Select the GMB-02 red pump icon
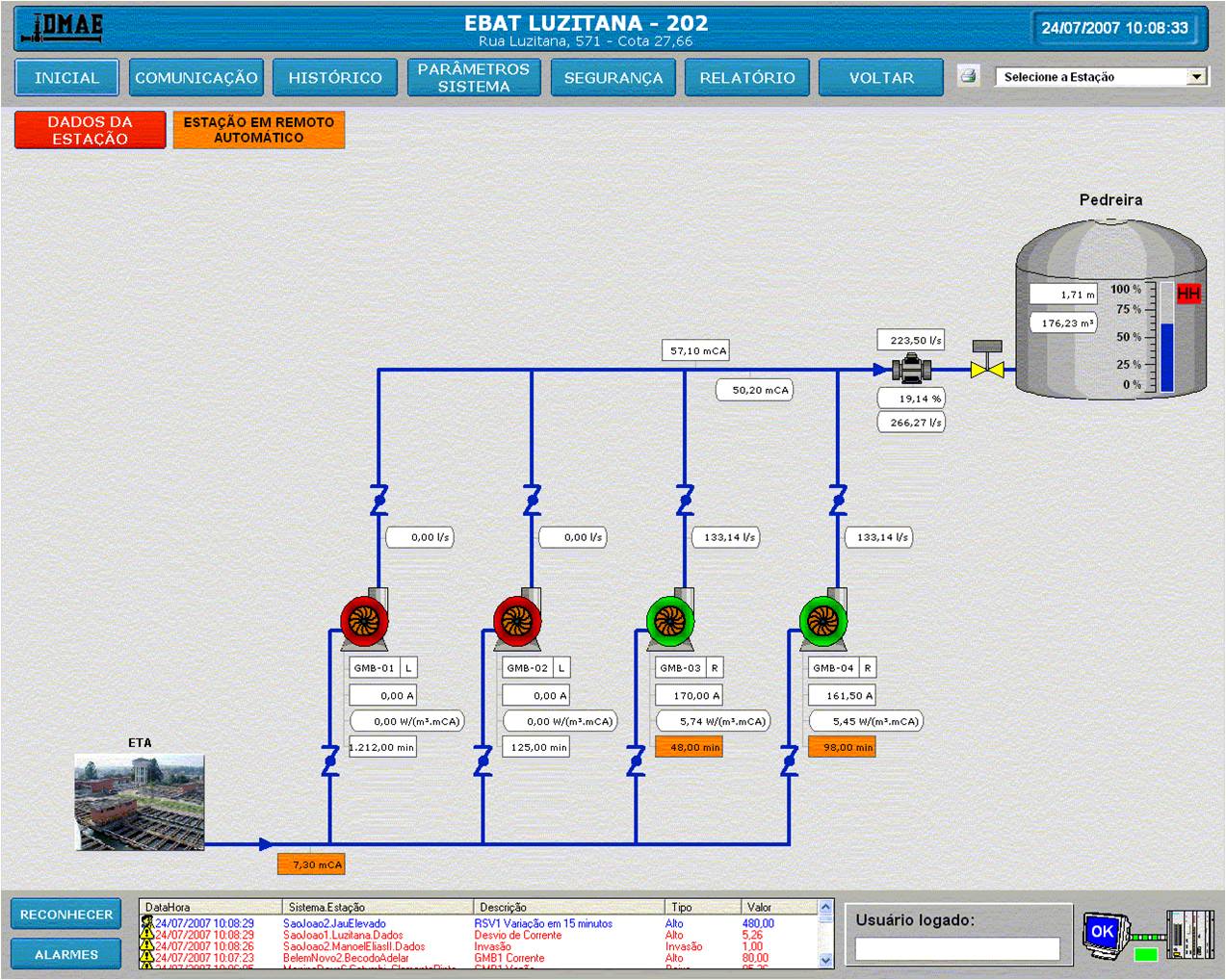 click(517, 620)
